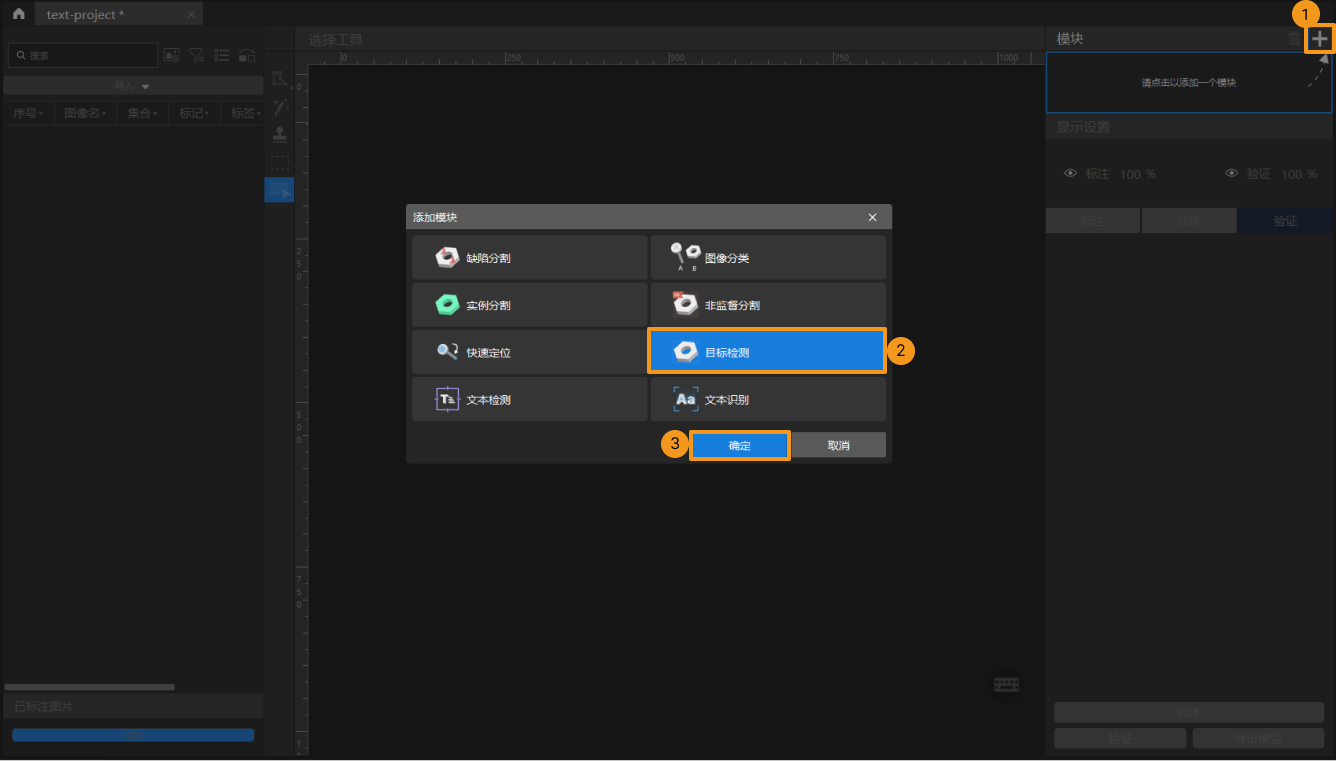The width and height of the screenshot is (1336, 761).
Task: Cancel with the 取消 button
Action: (x=839, y=445)
